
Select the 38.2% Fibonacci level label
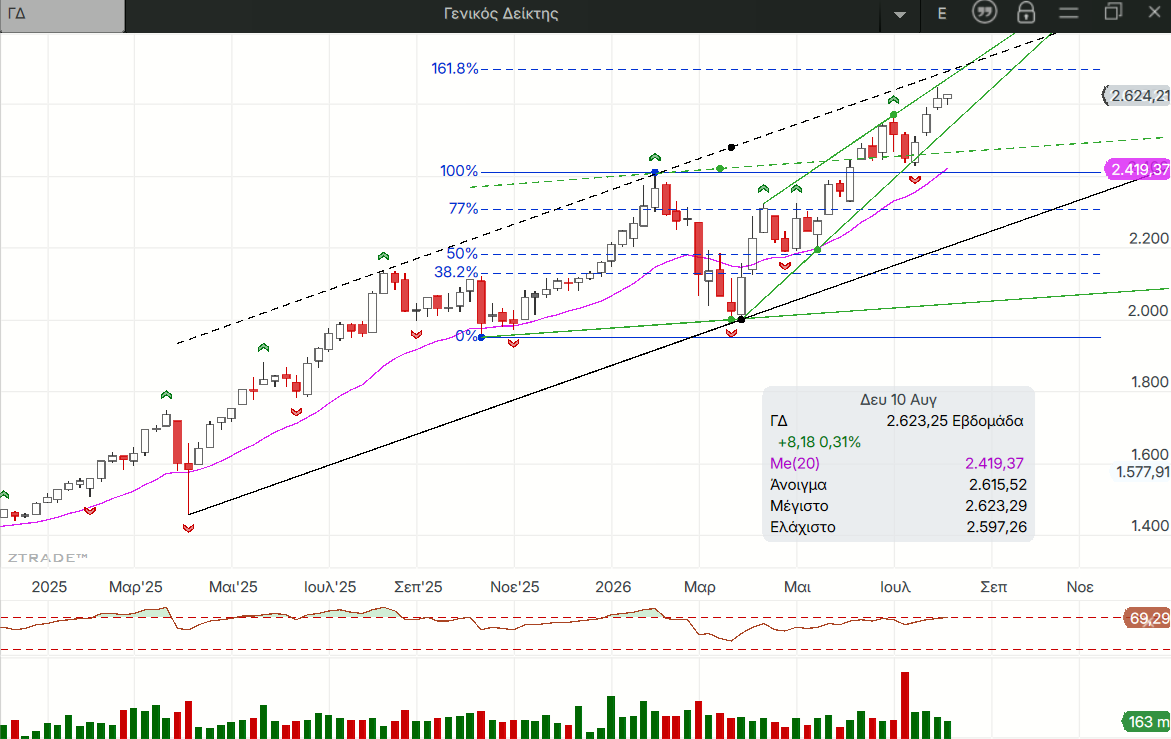[456, 272]
